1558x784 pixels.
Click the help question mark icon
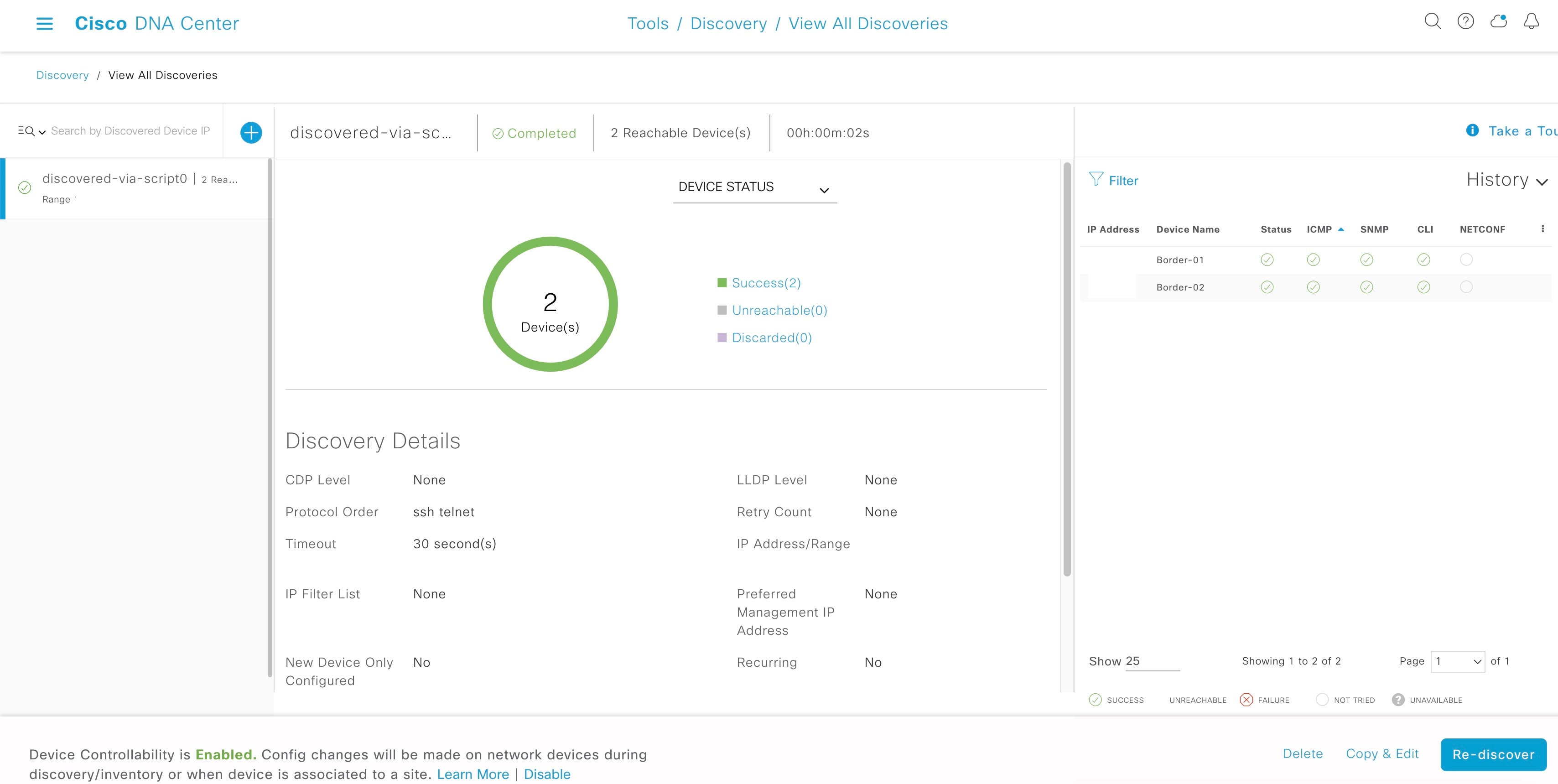click(x=1463, y=22)
